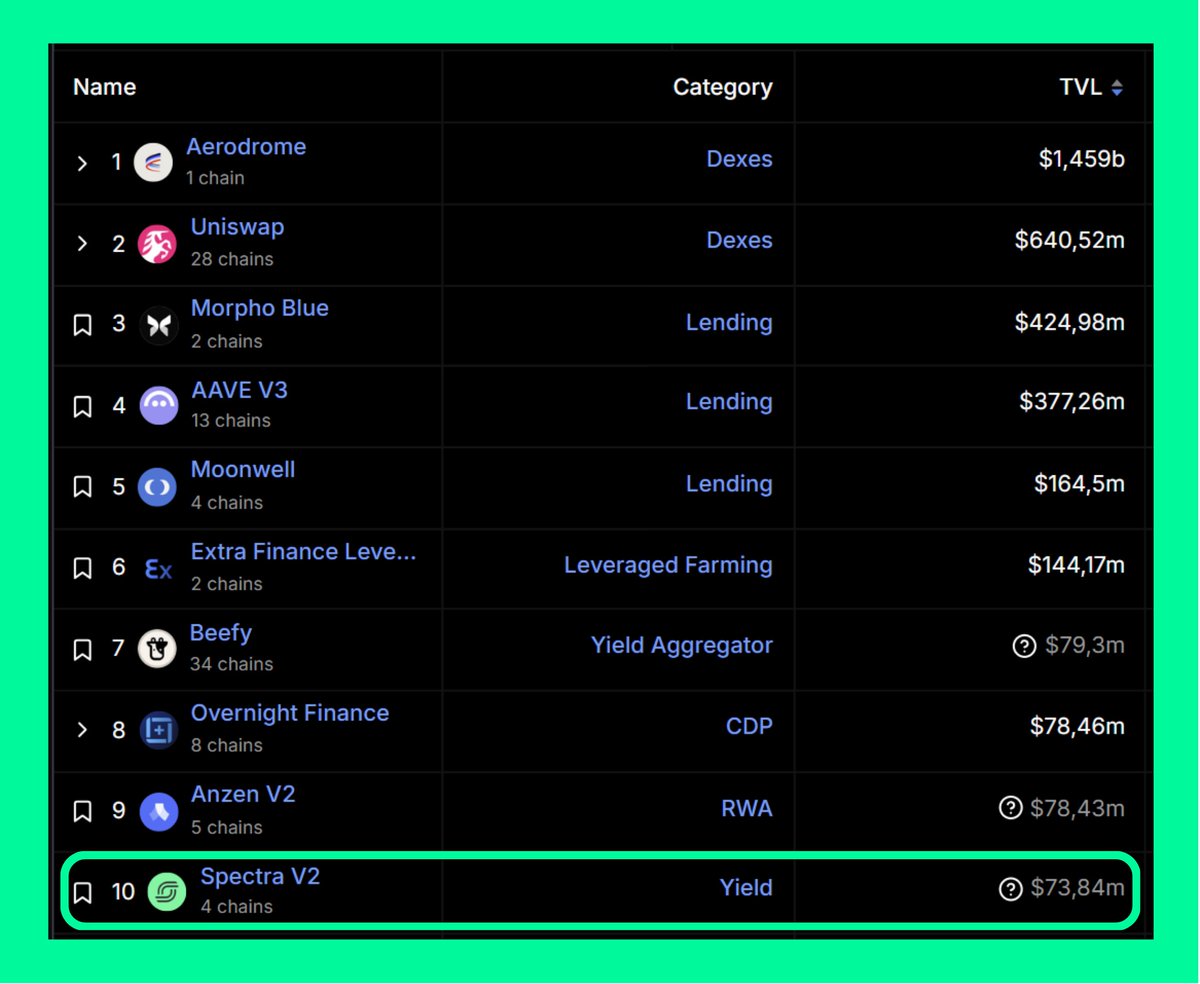Bookmark the AAVE V3 row
The height and width of the screenshot is (984, 1200).
click(83, 406)
